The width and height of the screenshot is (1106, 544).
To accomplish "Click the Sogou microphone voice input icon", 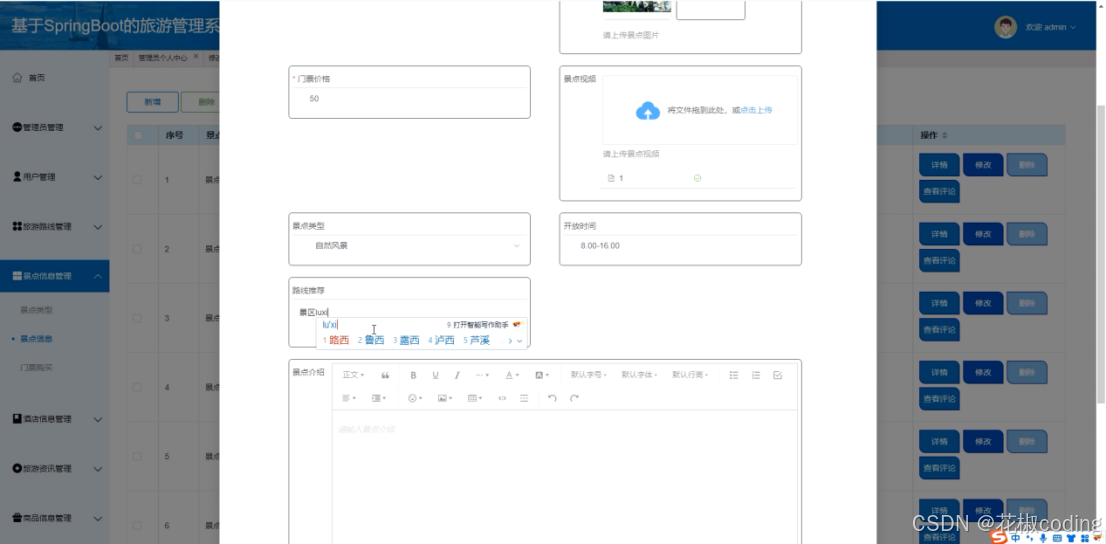I will [1043, 538].
